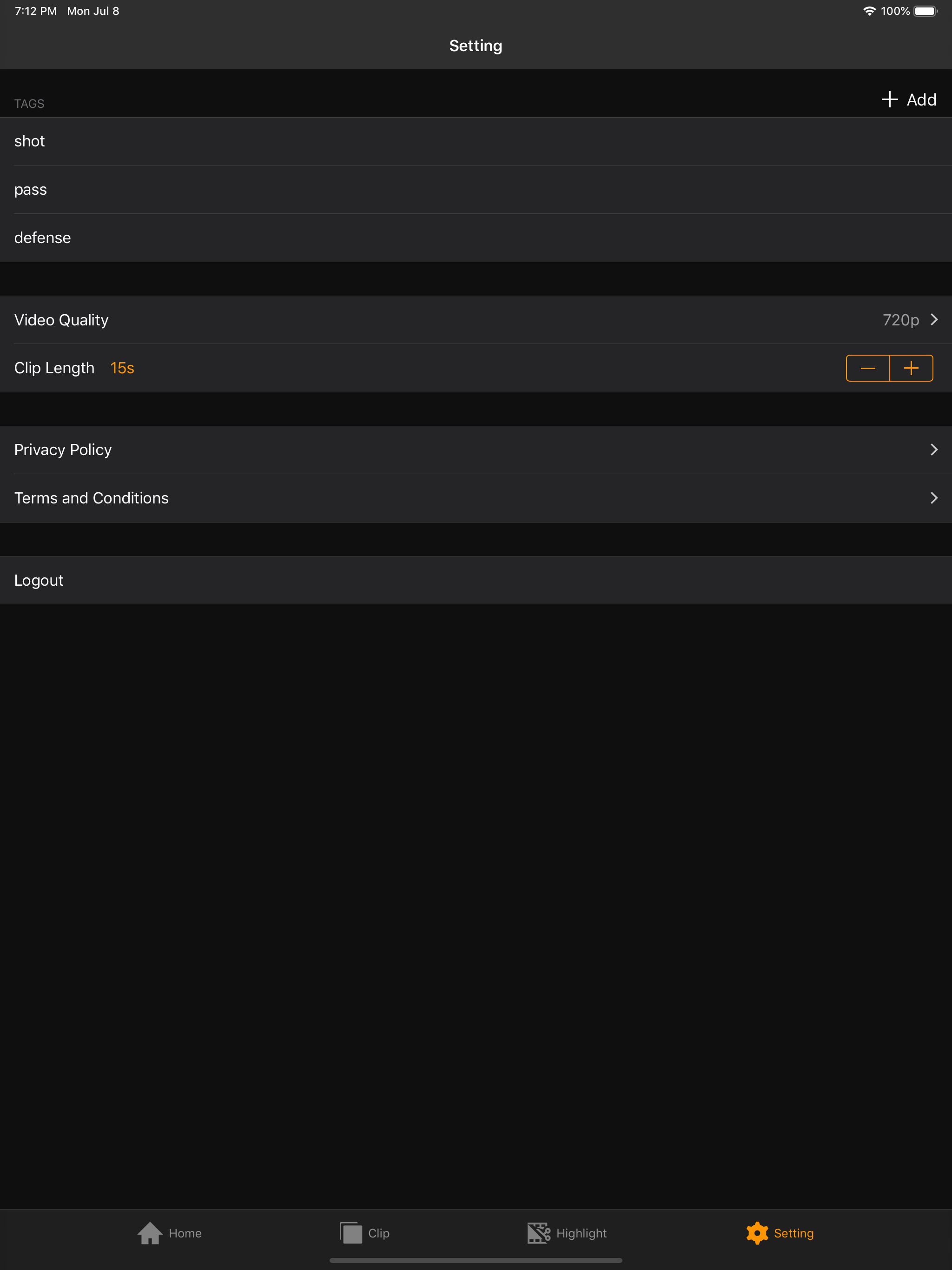Select the pass tag row
This screenshot has height=1270, width=952.
click(476, 190)
